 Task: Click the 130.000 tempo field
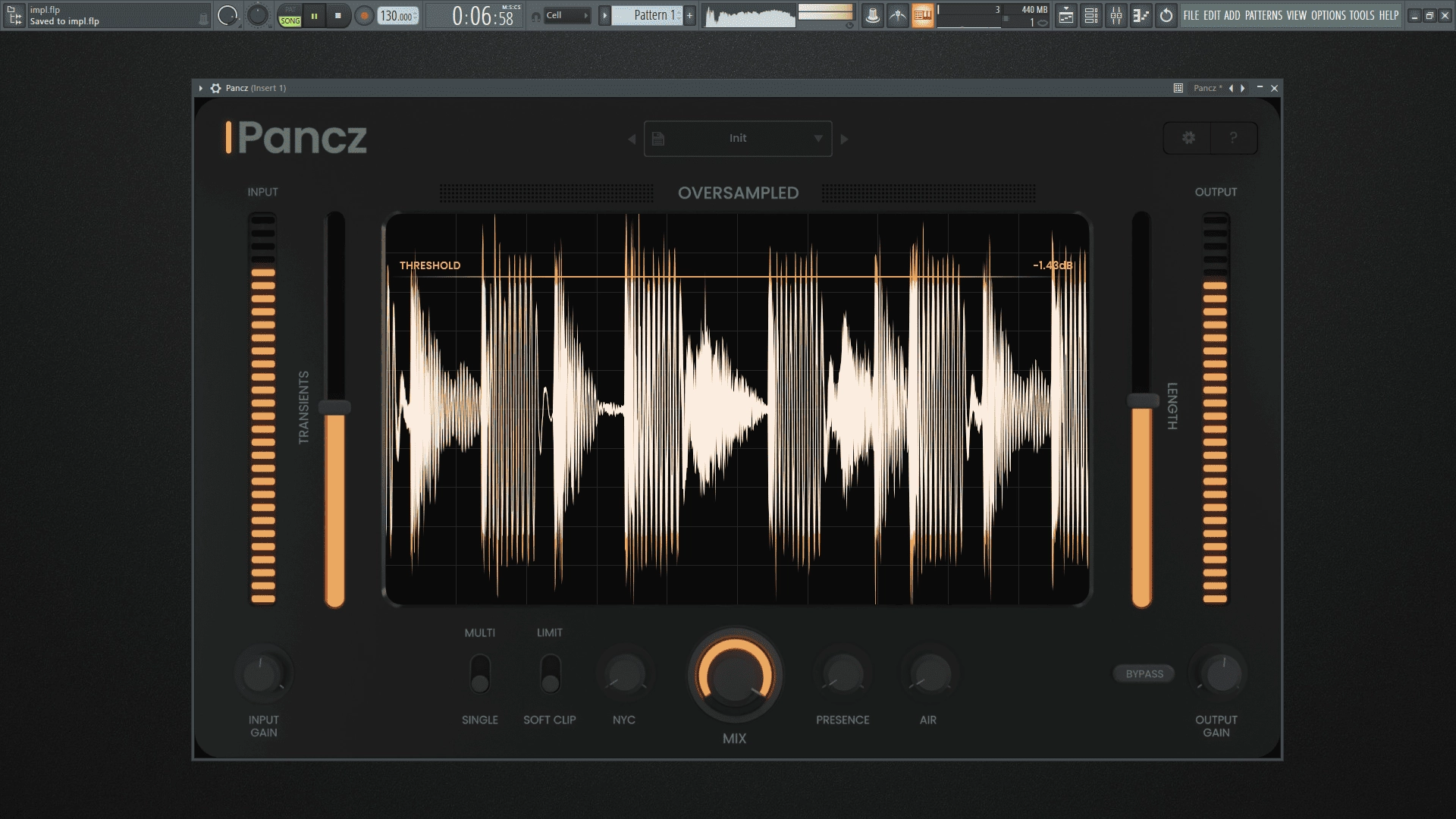tap(398, 15)
